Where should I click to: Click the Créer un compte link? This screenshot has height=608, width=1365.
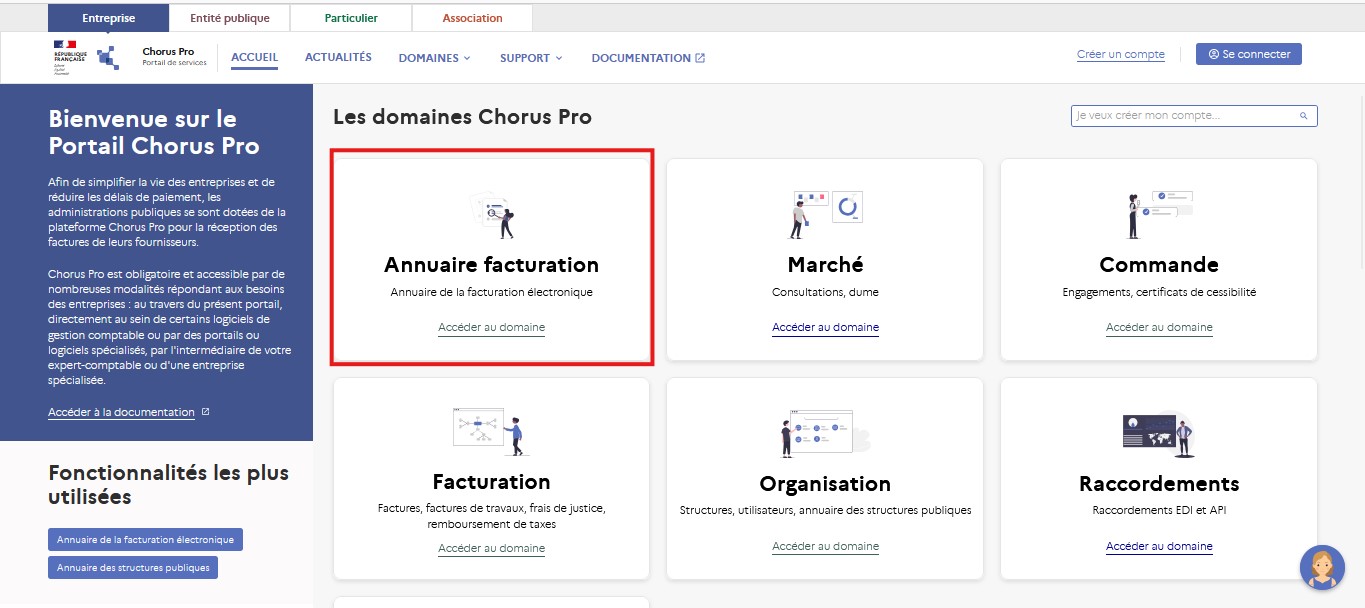[x=1121, y=54]
